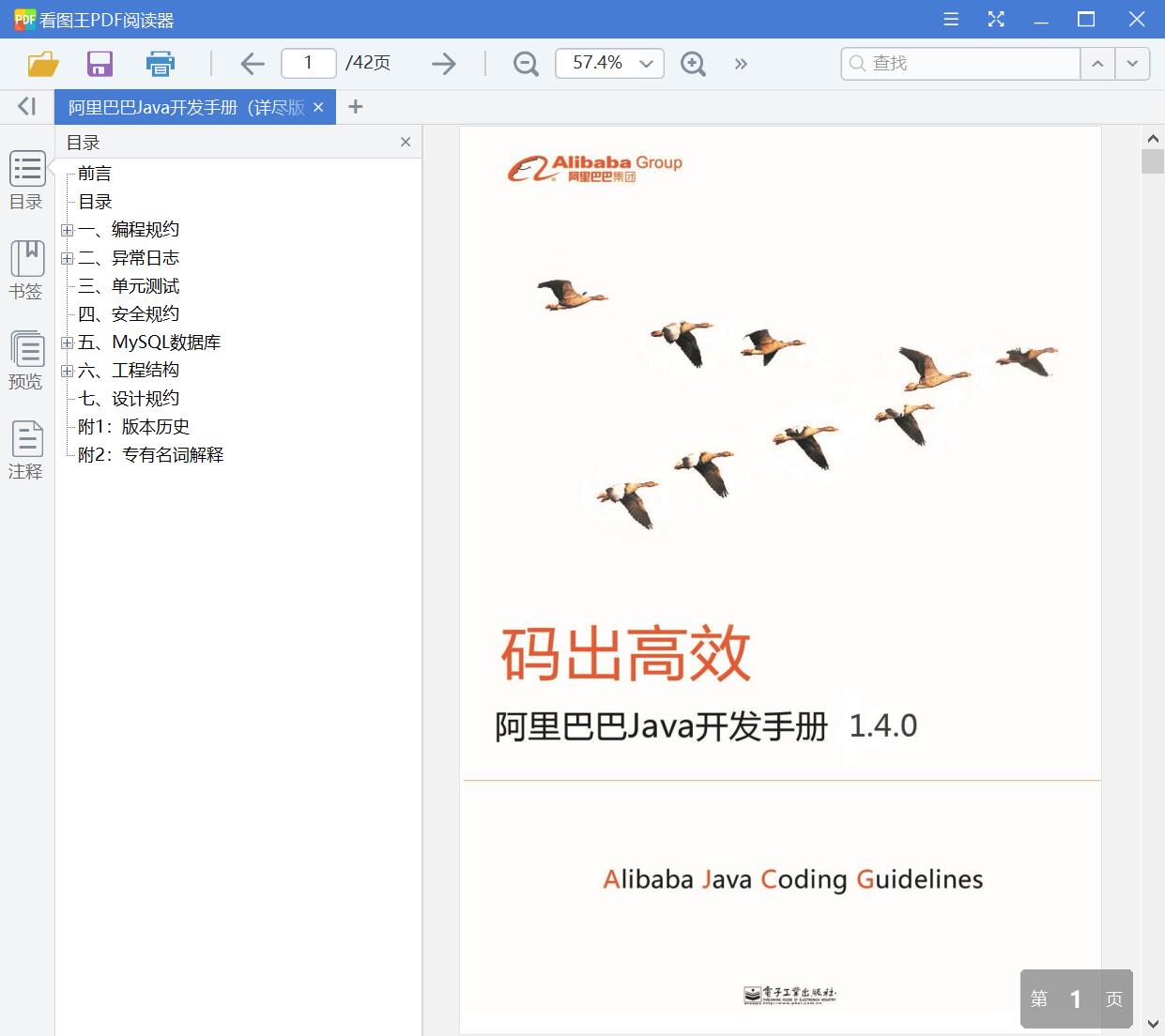
Task: Click the Alibaba Group logo on page
Action: point(594,169)
